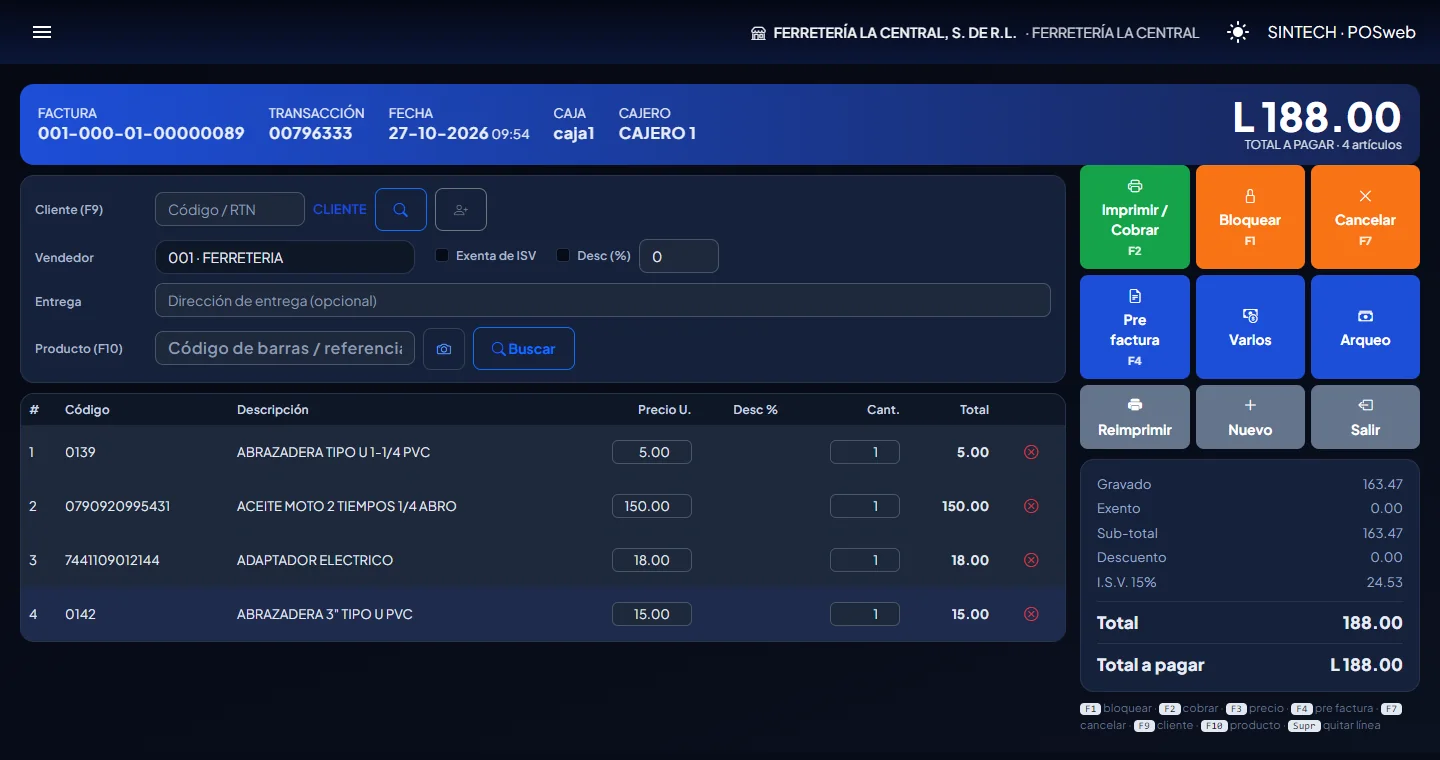The height and width of the screenshot is (760, 1440).
Task: Click Imprimir / Cobrar button
Action: tap(1135, 217)
